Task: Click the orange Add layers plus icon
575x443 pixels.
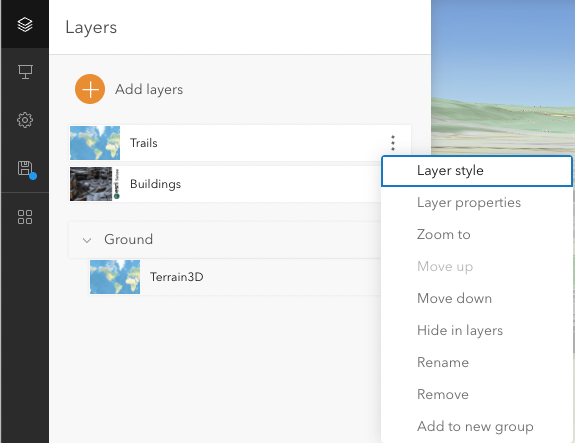Action: pyautogui.click(x=90, y=89)
